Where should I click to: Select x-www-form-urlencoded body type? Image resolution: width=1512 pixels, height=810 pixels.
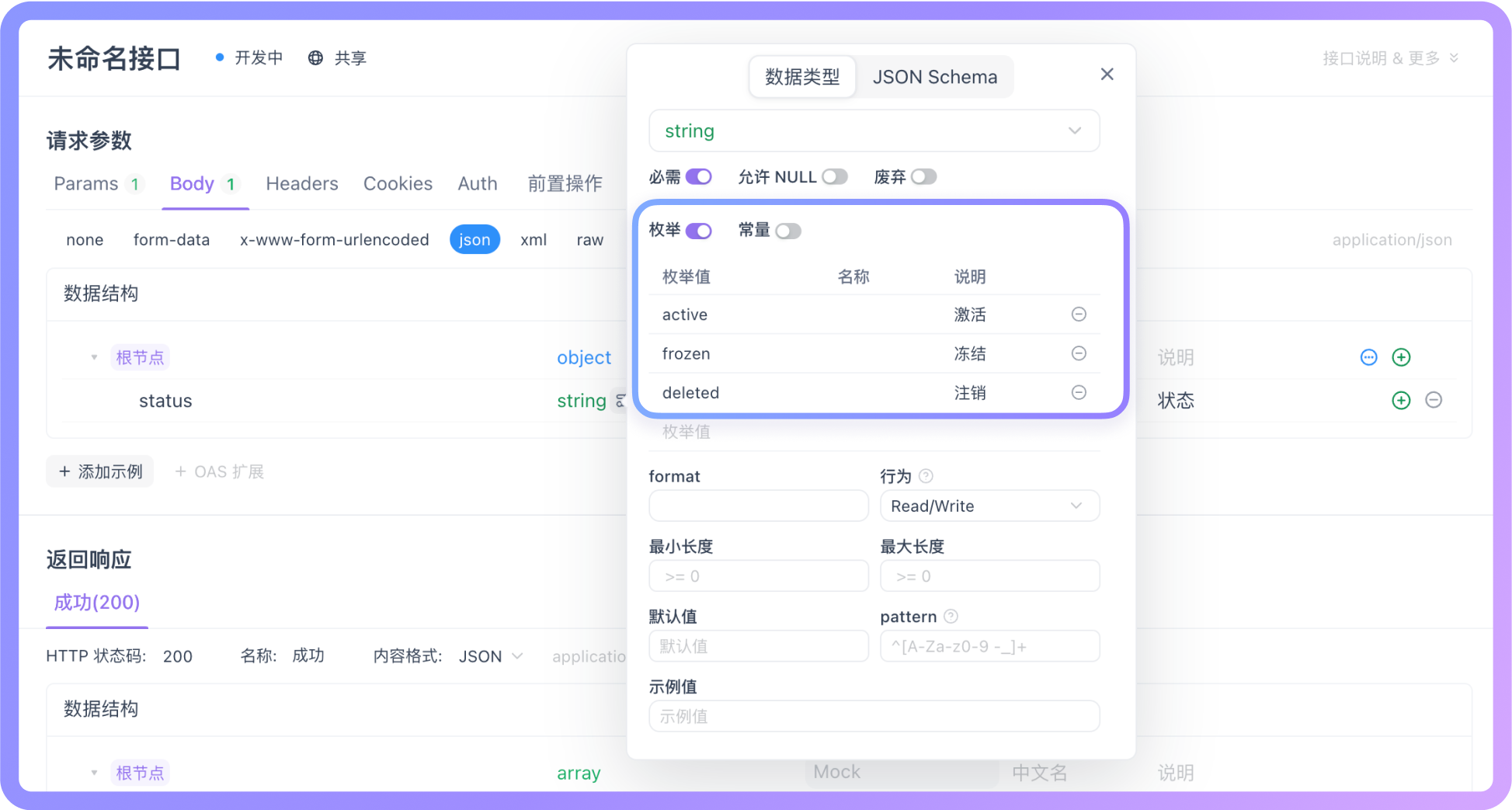pos(334,240)
